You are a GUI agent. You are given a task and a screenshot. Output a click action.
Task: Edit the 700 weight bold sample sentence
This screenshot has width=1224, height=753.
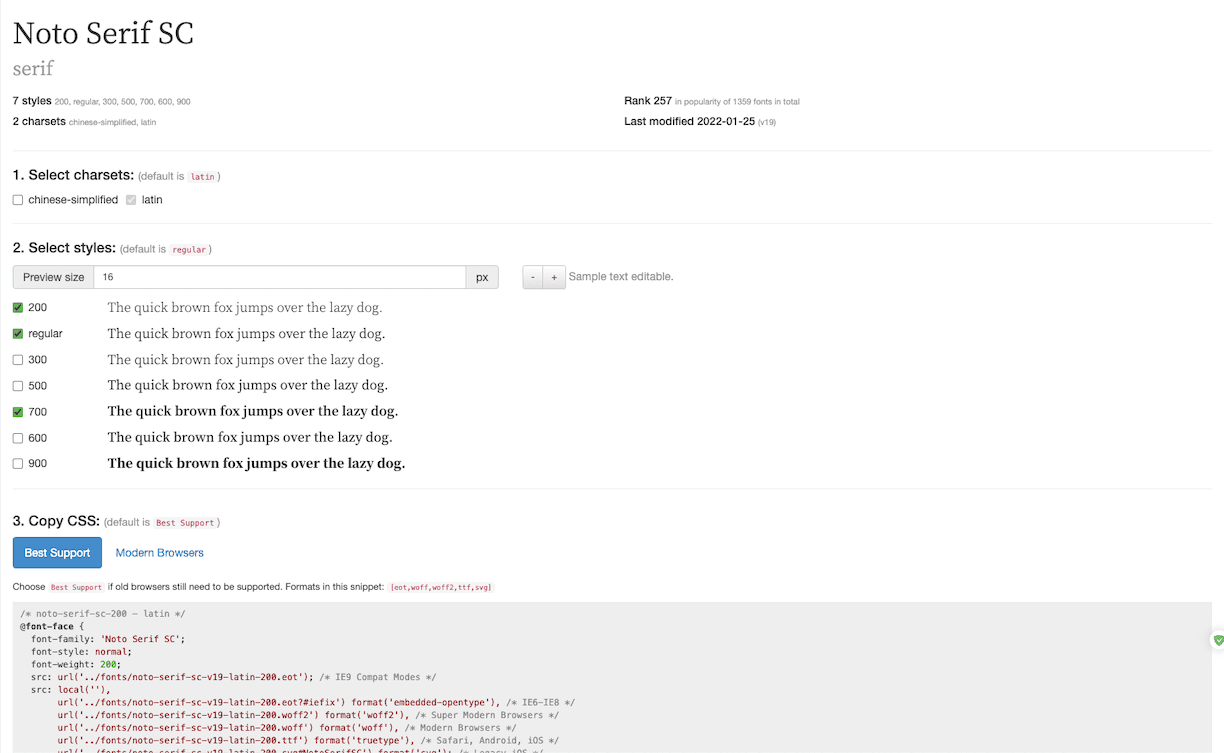click(x=253, y=412)
